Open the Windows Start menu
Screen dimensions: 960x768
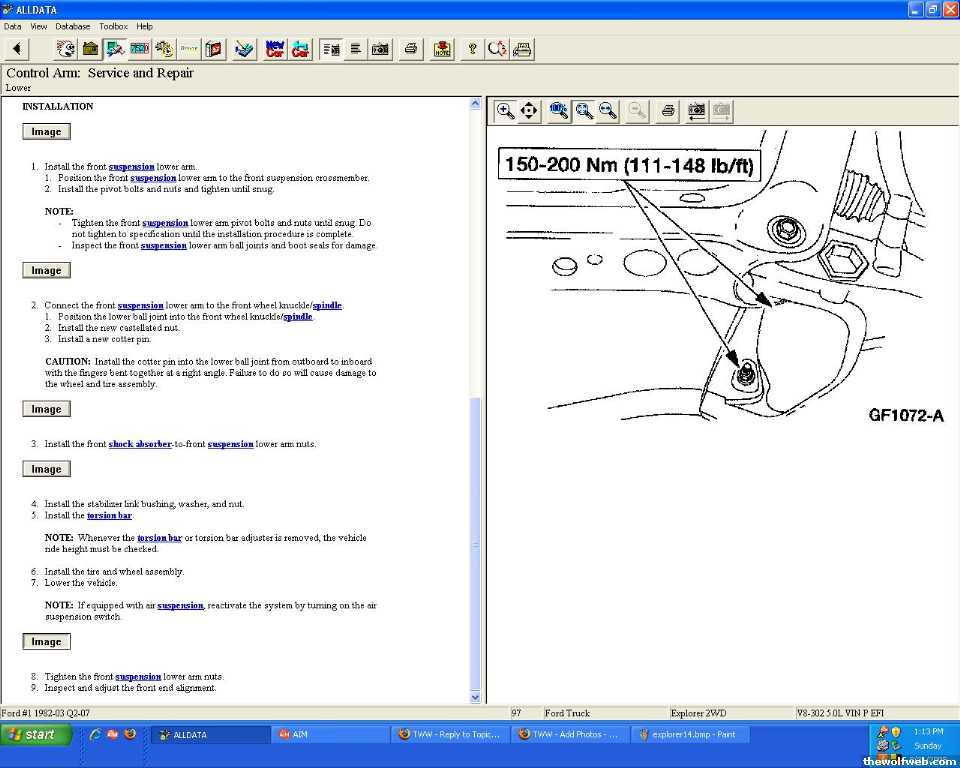pos(36,734)
